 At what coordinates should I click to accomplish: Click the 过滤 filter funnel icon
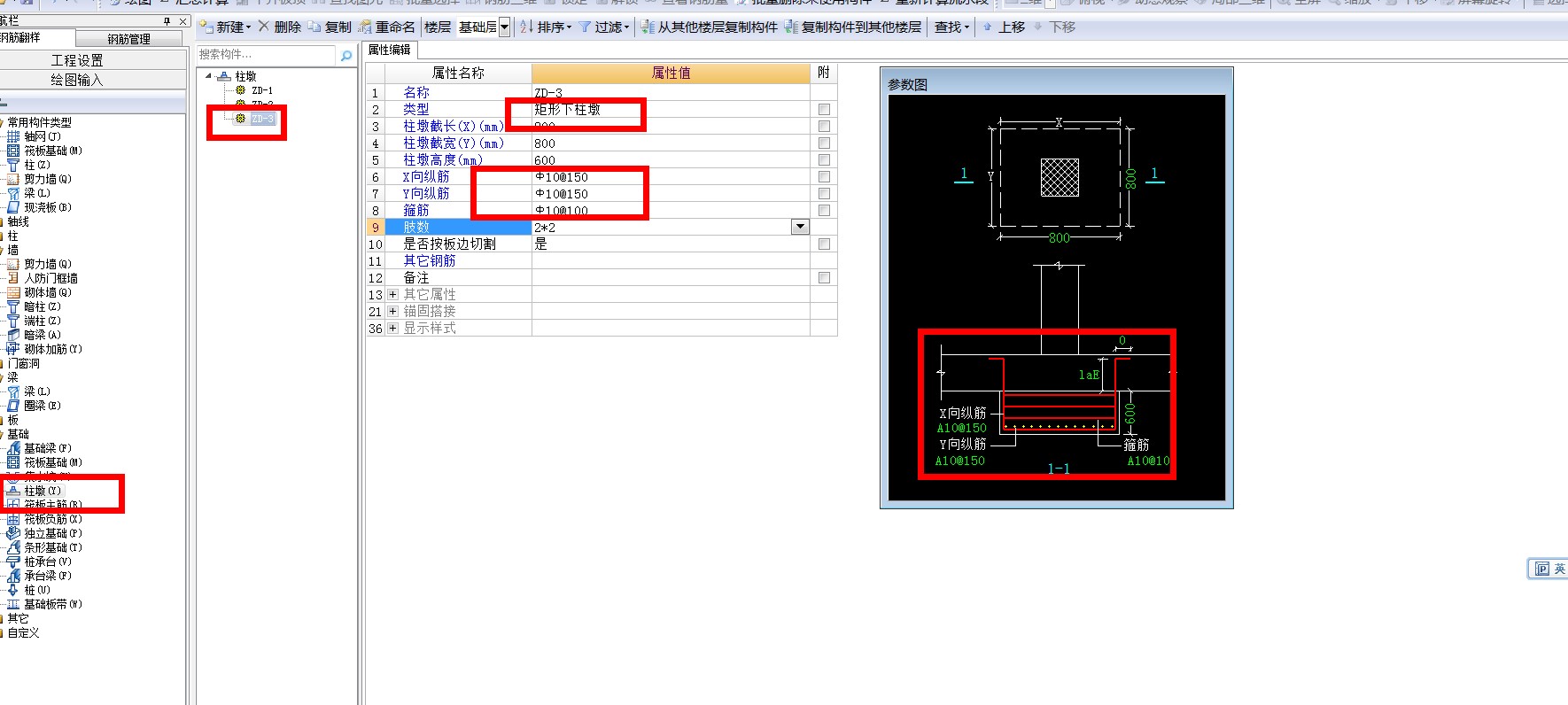[586, 27]
